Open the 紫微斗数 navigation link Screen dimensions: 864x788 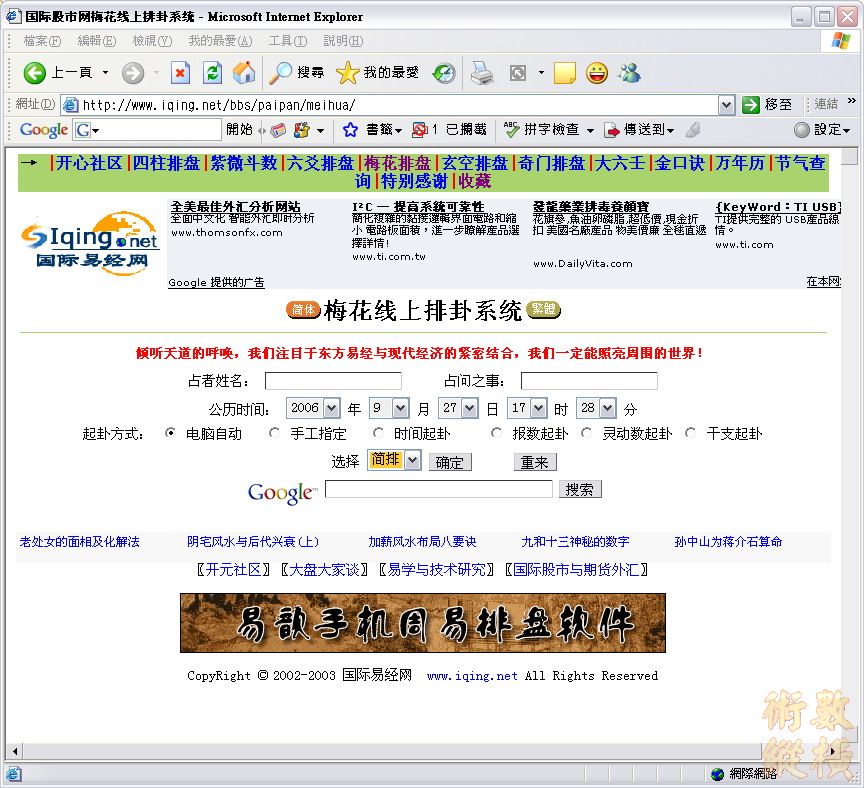click(243, 163)
